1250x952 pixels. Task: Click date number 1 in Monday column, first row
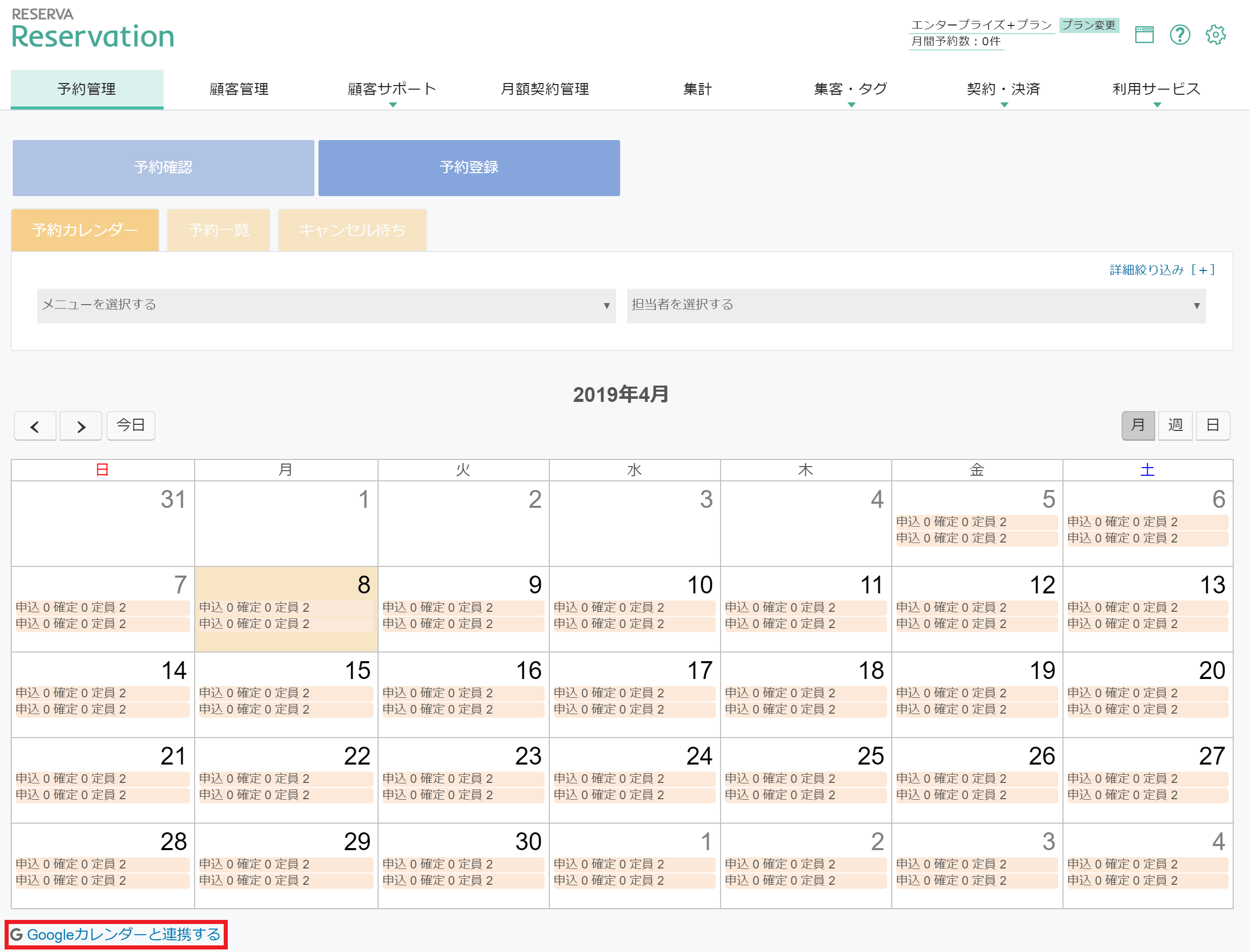(x=363, y=499)
